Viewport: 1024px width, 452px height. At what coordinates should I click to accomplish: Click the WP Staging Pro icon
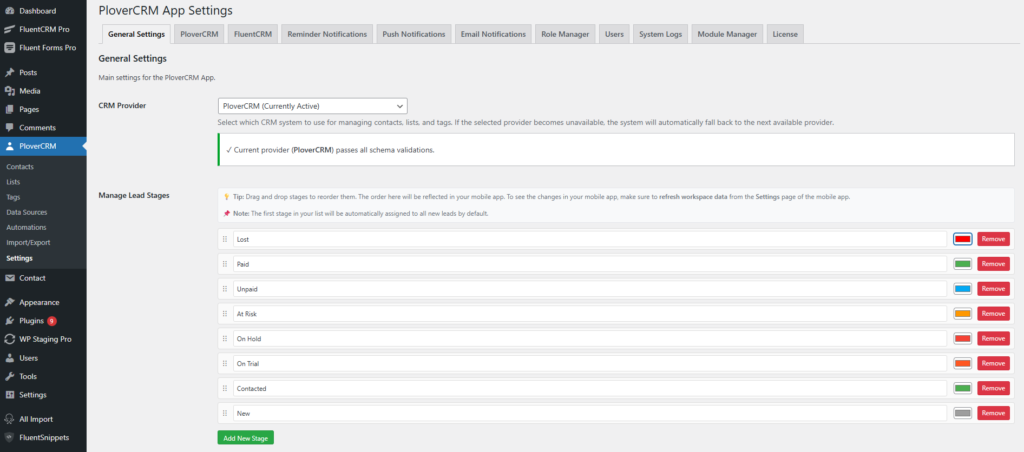[x=9, y=339]
